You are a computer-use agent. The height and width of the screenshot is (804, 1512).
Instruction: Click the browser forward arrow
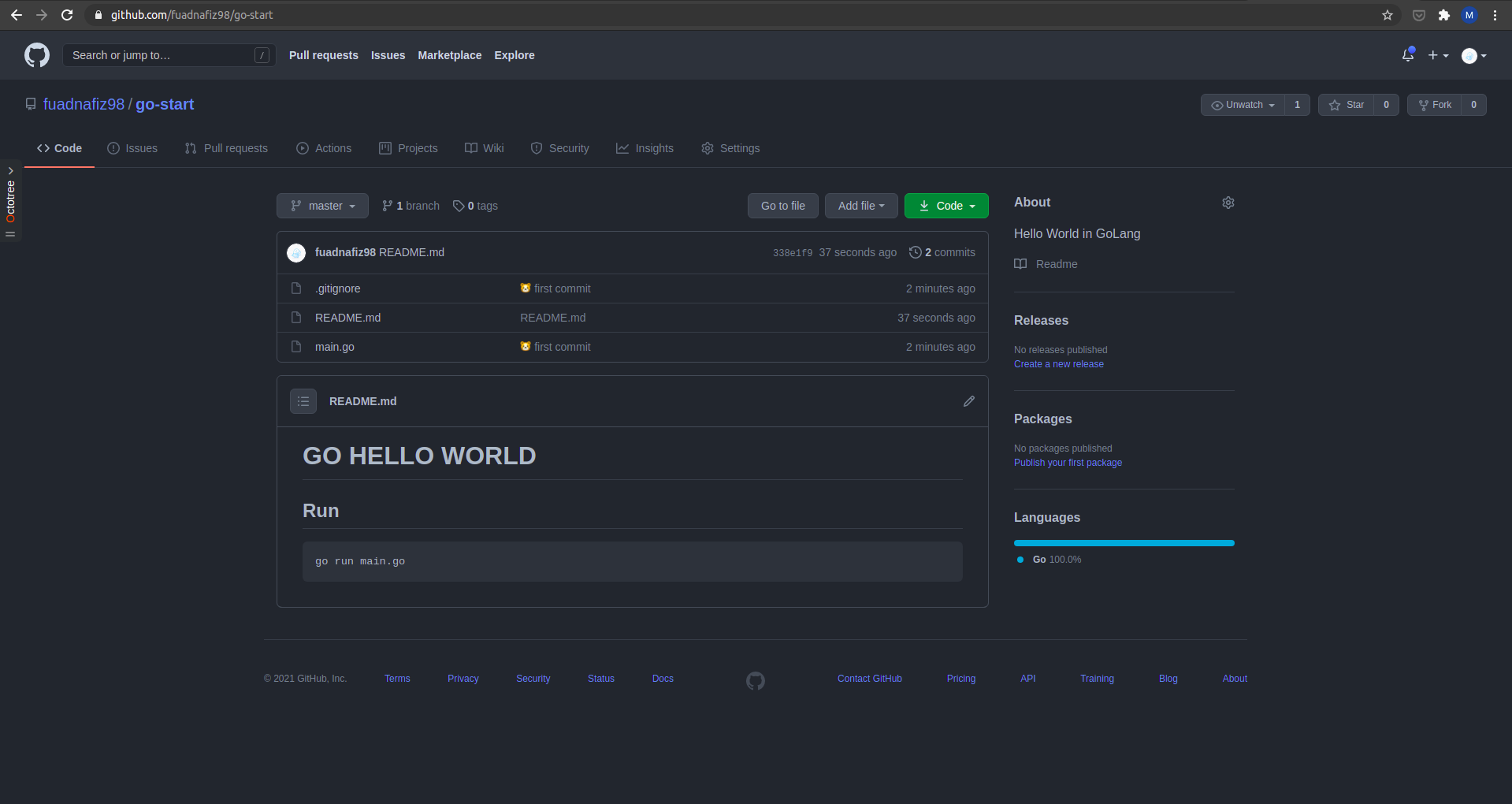click(x=42, y=15)
